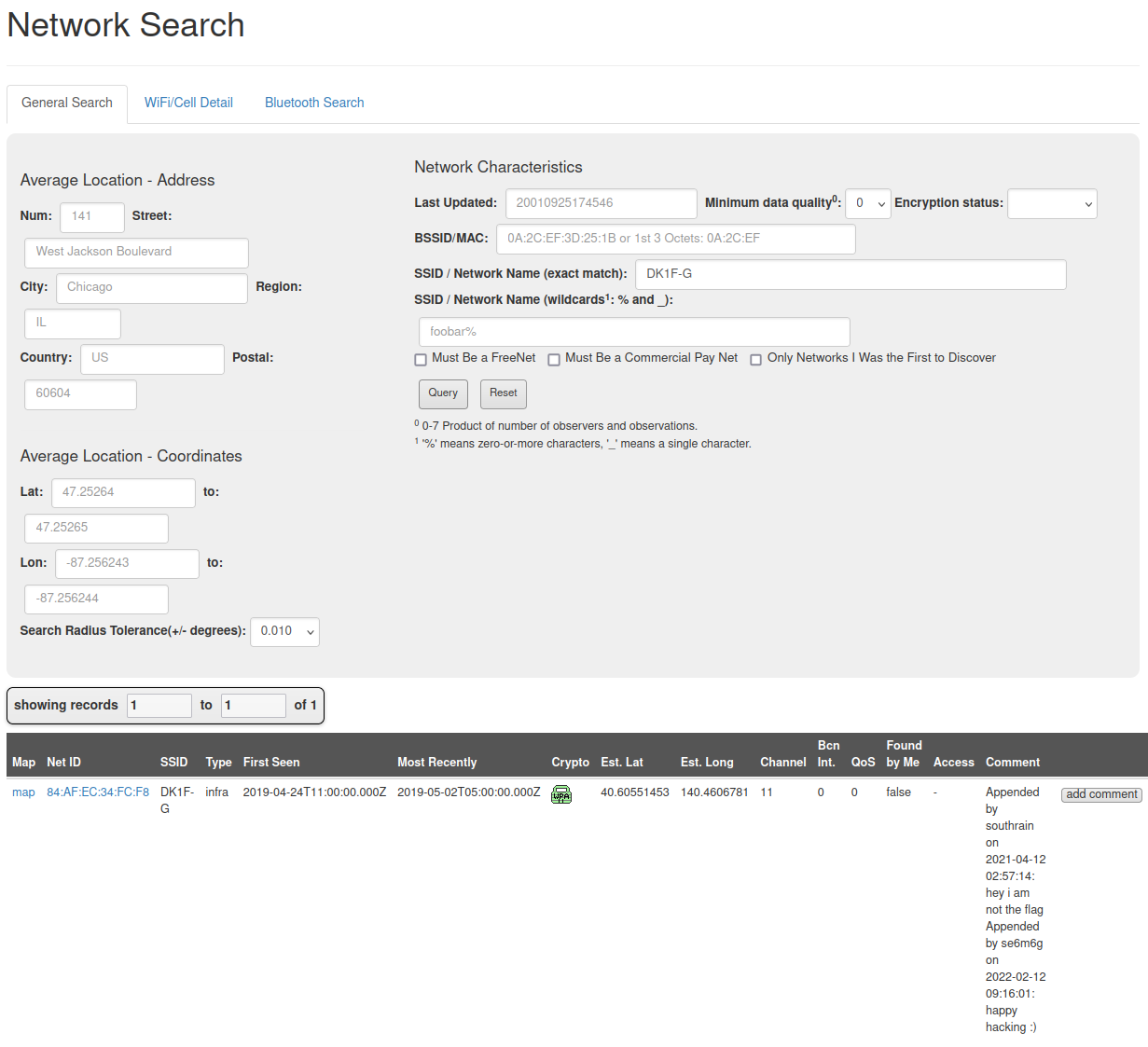Click showing records start number field
The height and width of the screenshot is (1047, 1148).
click(159, 706)
